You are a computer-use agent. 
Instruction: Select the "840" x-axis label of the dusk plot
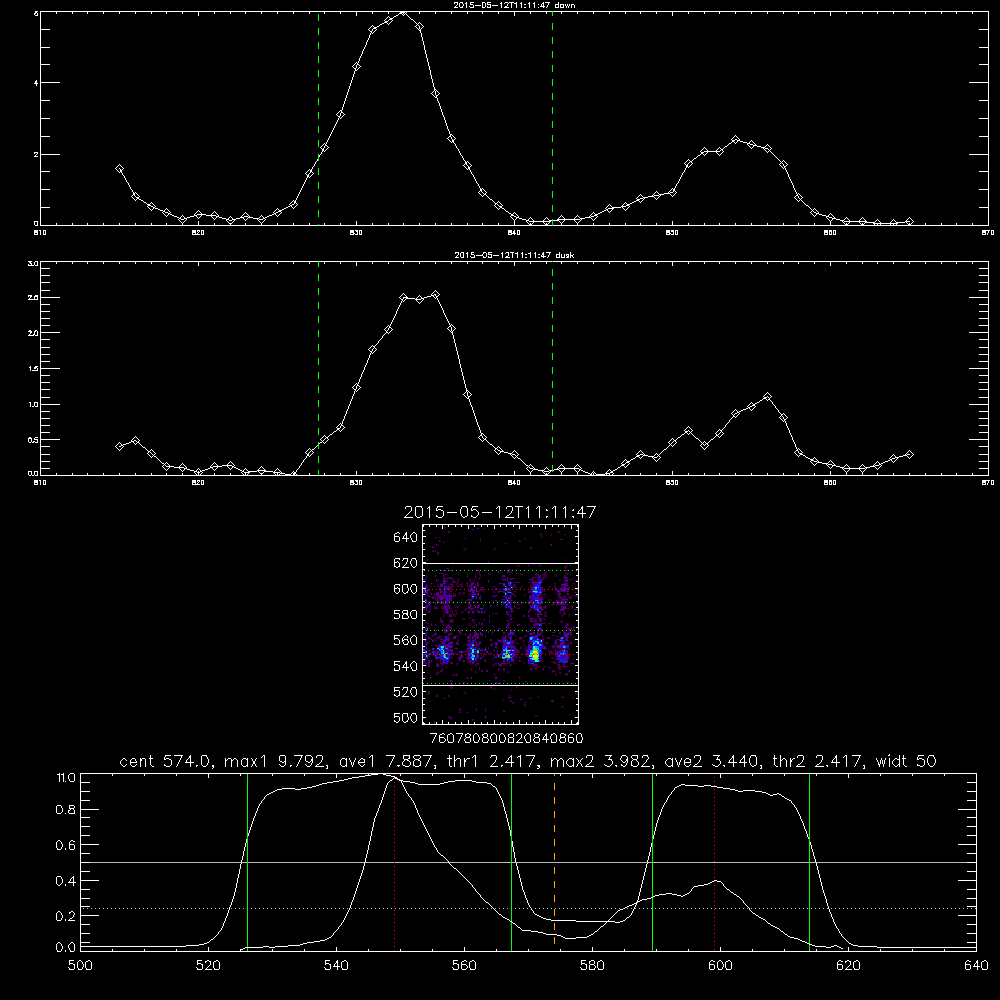[514, 483]
